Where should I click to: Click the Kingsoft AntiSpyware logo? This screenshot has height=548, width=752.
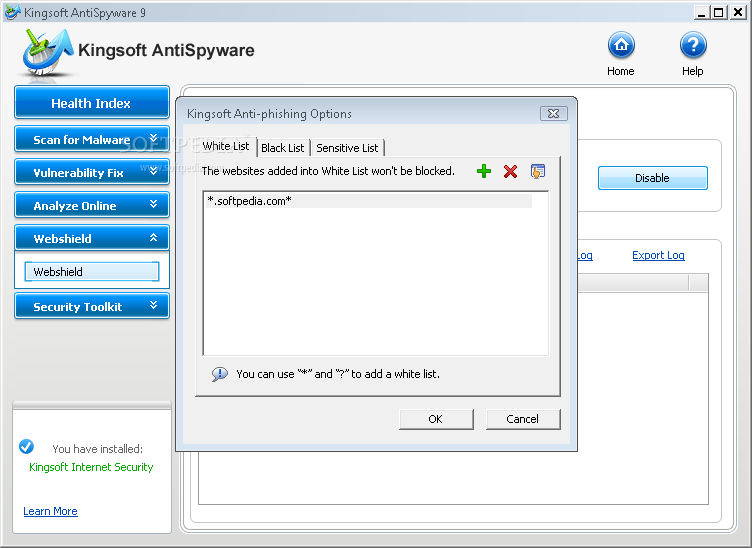click(x=47, y=53)
